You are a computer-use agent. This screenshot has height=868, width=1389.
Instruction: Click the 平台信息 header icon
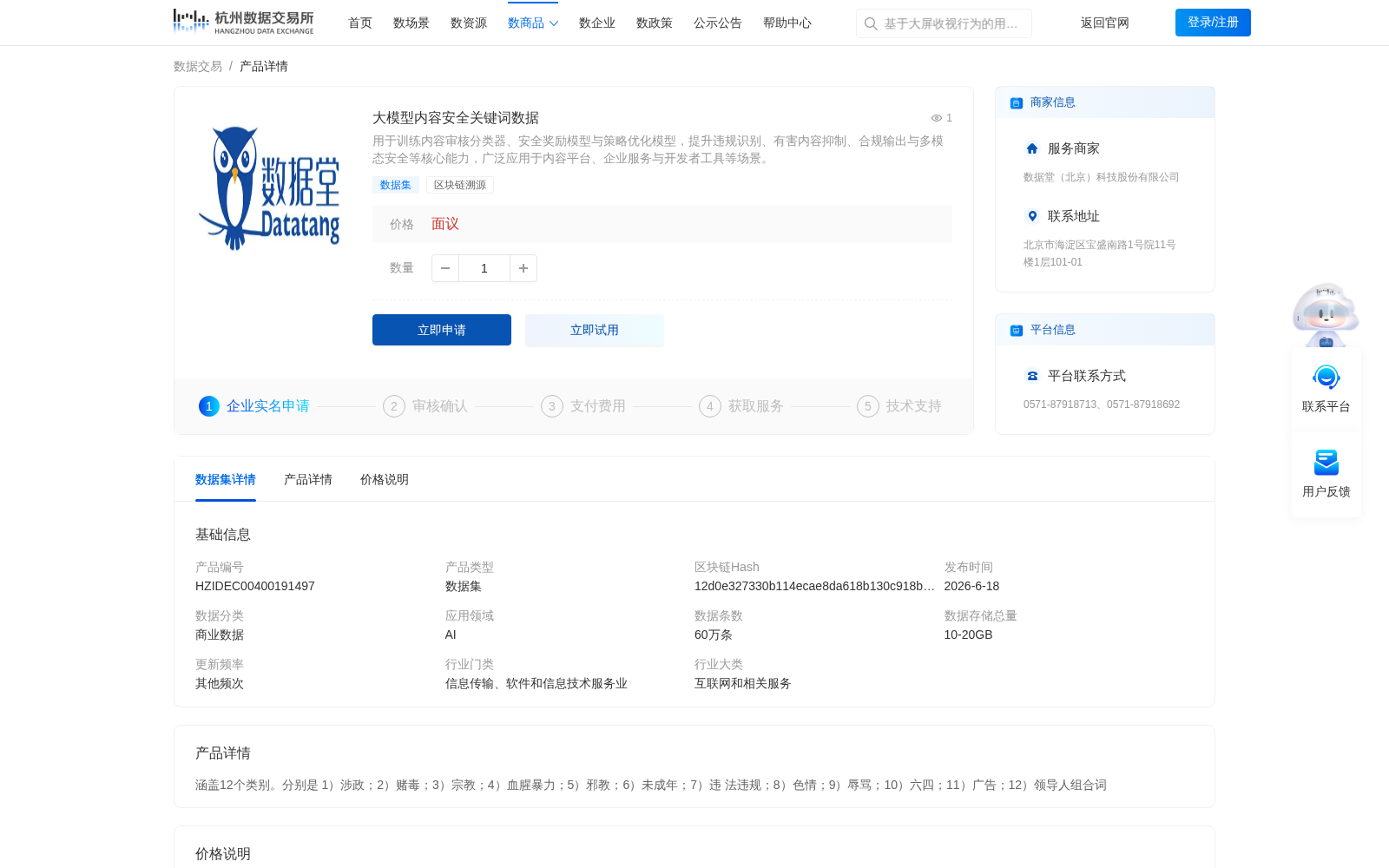coord(1017,330)
